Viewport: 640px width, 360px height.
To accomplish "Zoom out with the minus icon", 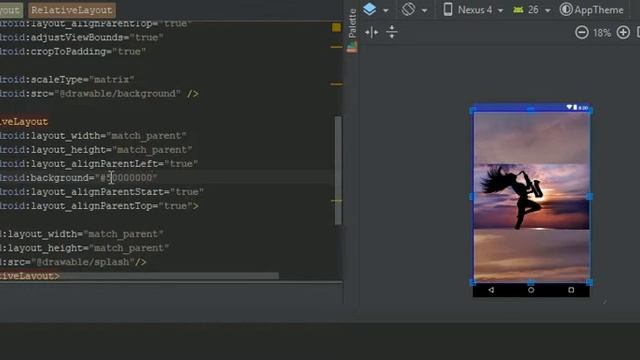I will pyautogui.click(x=582, y=32).
